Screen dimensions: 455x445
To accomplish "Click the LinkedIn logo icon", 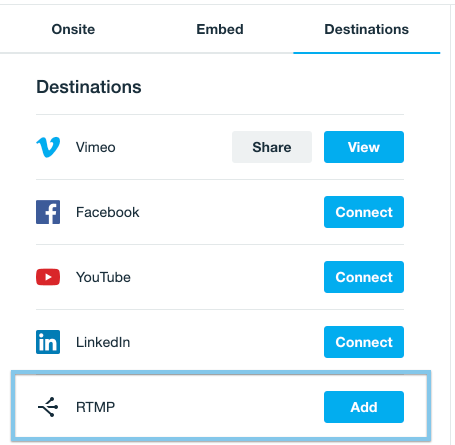I will click(48, 342).
